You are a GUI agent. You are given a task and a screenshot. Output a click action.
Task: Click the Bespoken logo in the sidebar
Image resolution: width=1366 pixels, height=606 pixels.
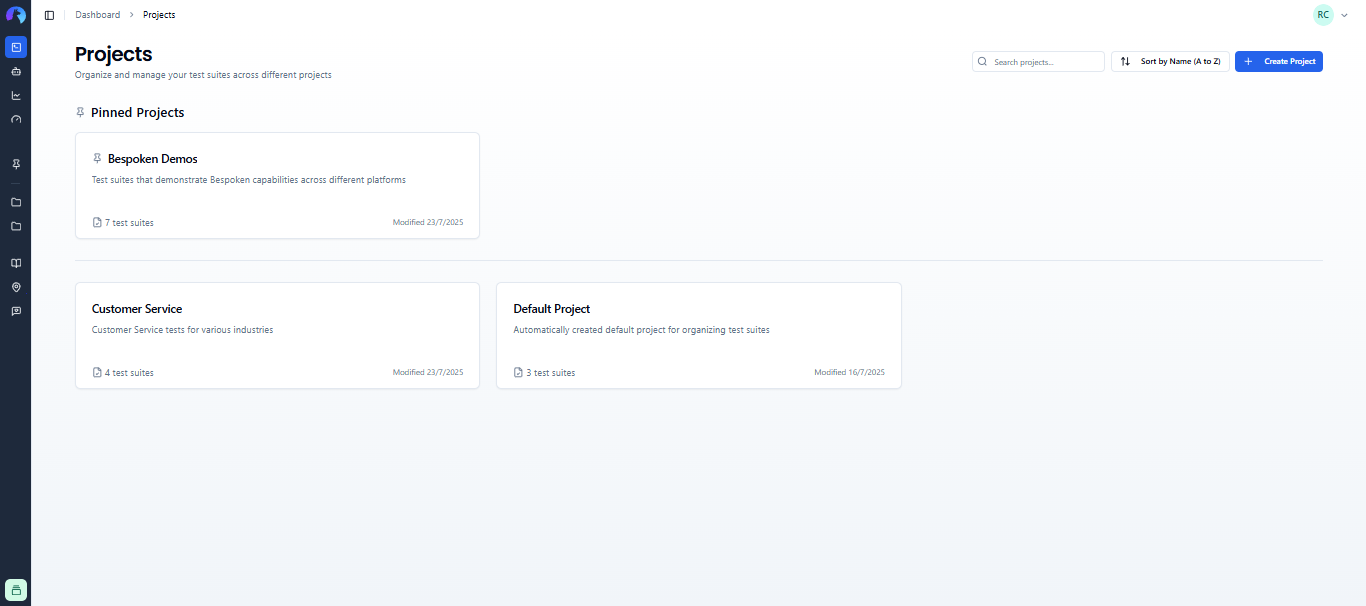(15, 15)
